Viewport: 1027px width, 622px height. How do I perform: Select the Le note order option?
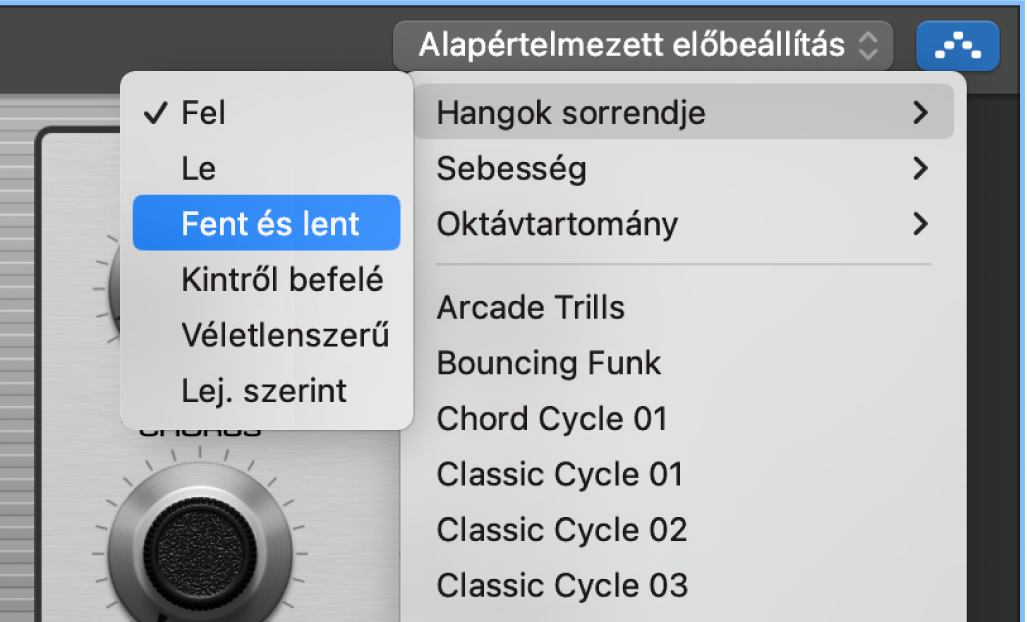197,168
